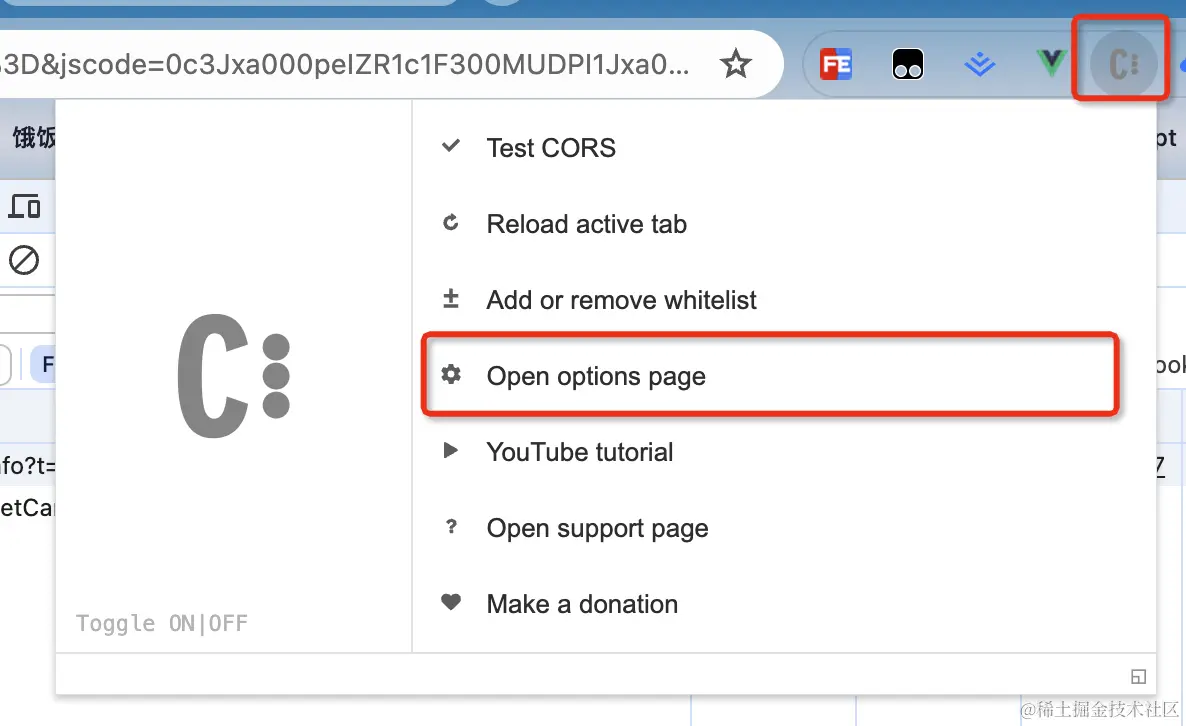The width and height of the screenshot is (1186, 726).
Task: Click the checkmark icon beside Test CORS
Action: [x=451, y=145]
